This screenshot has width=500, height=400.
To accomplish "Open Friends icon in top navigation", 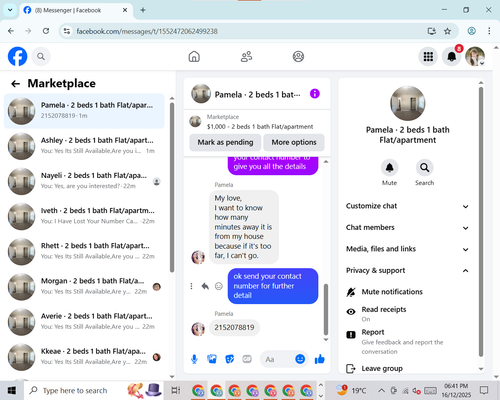I will click(246, 56).
